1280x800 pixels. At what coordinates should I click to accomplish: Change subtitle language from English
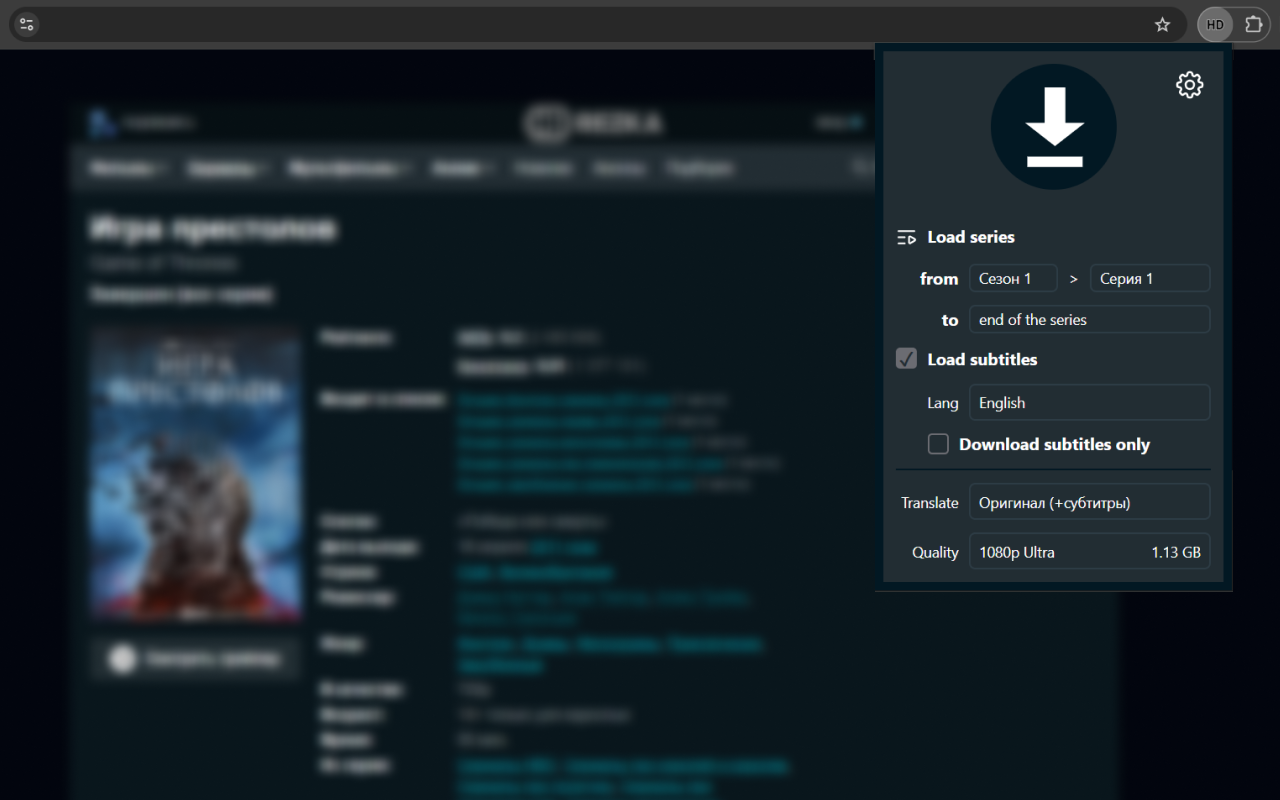tap(1089, 403)
